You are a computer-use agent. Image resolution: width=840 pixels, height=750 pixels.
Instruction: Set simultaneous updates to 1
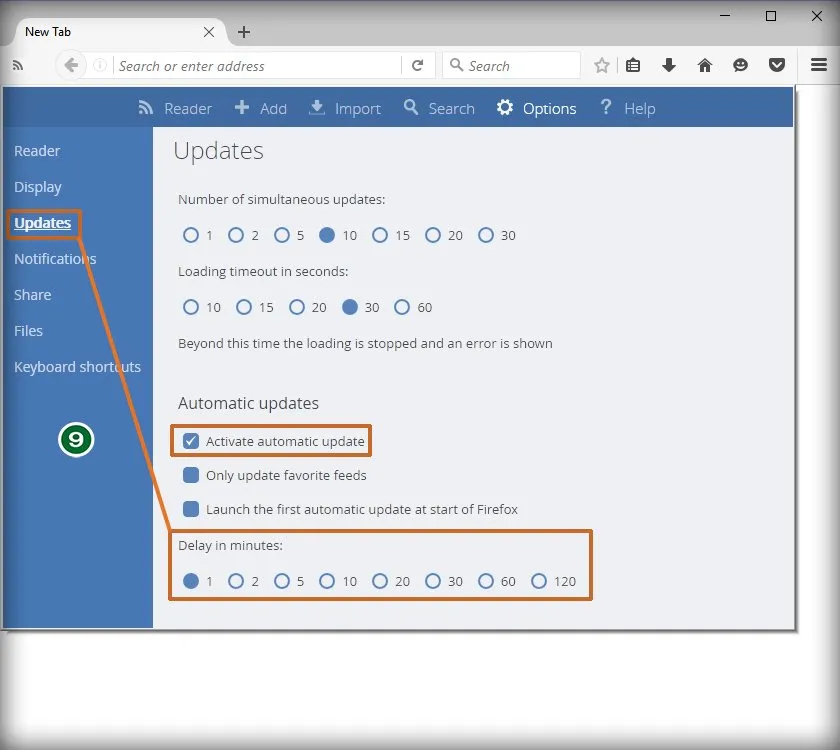[191, 235]
